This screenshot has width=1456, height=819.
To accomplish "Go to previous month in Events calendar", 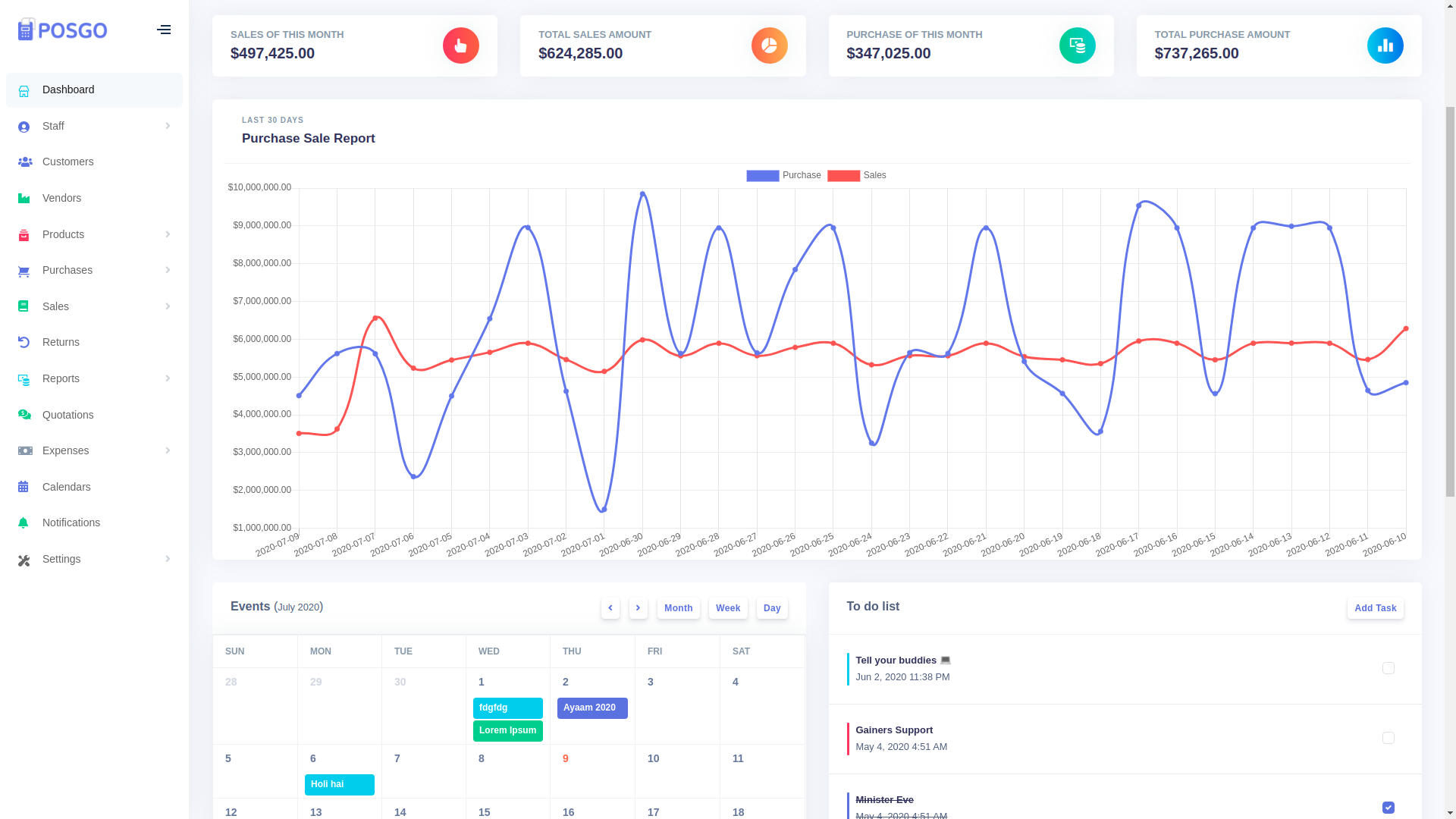I will pyautogui.click(x=610, y=608).
